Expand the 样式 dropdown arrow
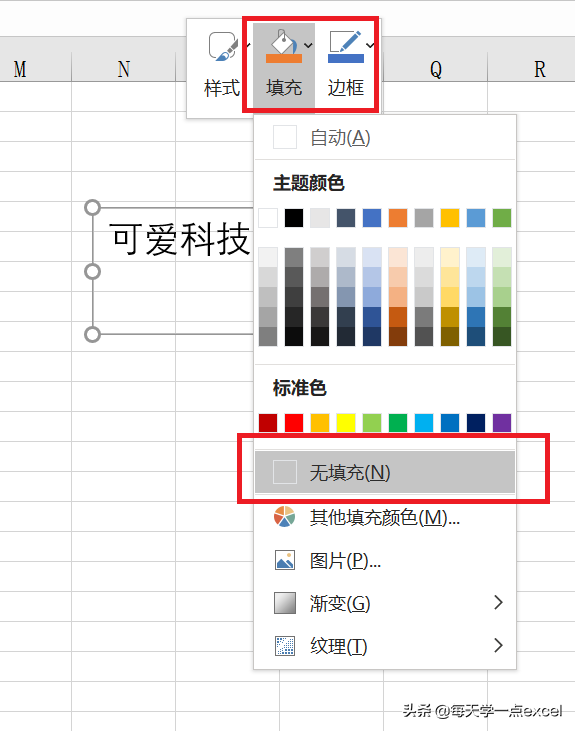The height and width of the screenshot is (731, 575). 248,45
